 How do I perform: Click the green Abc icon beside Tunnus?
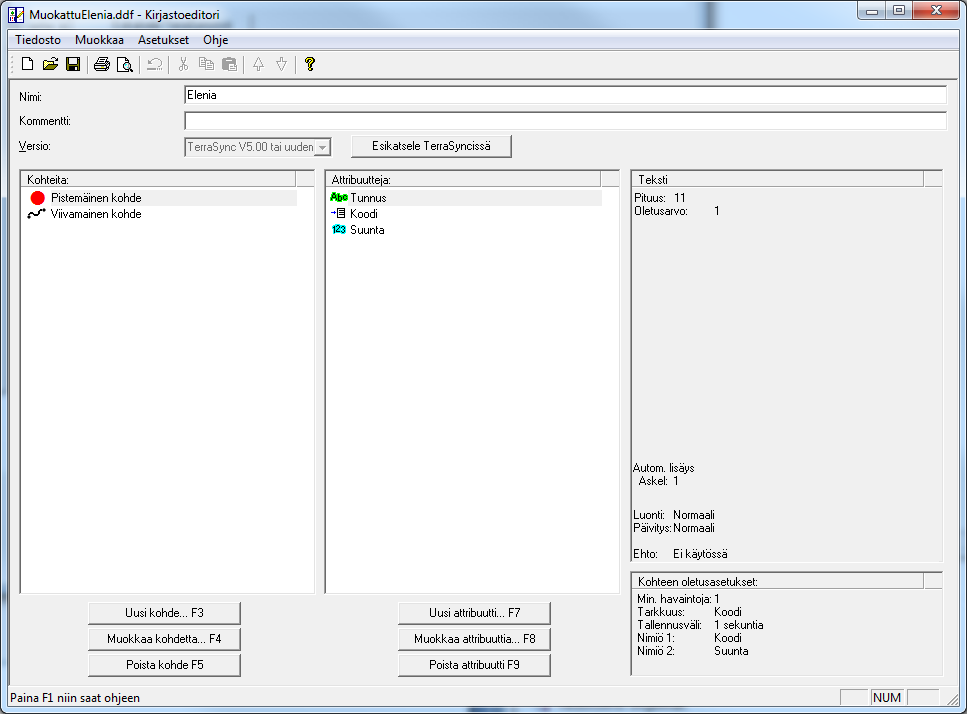(339, 197)
